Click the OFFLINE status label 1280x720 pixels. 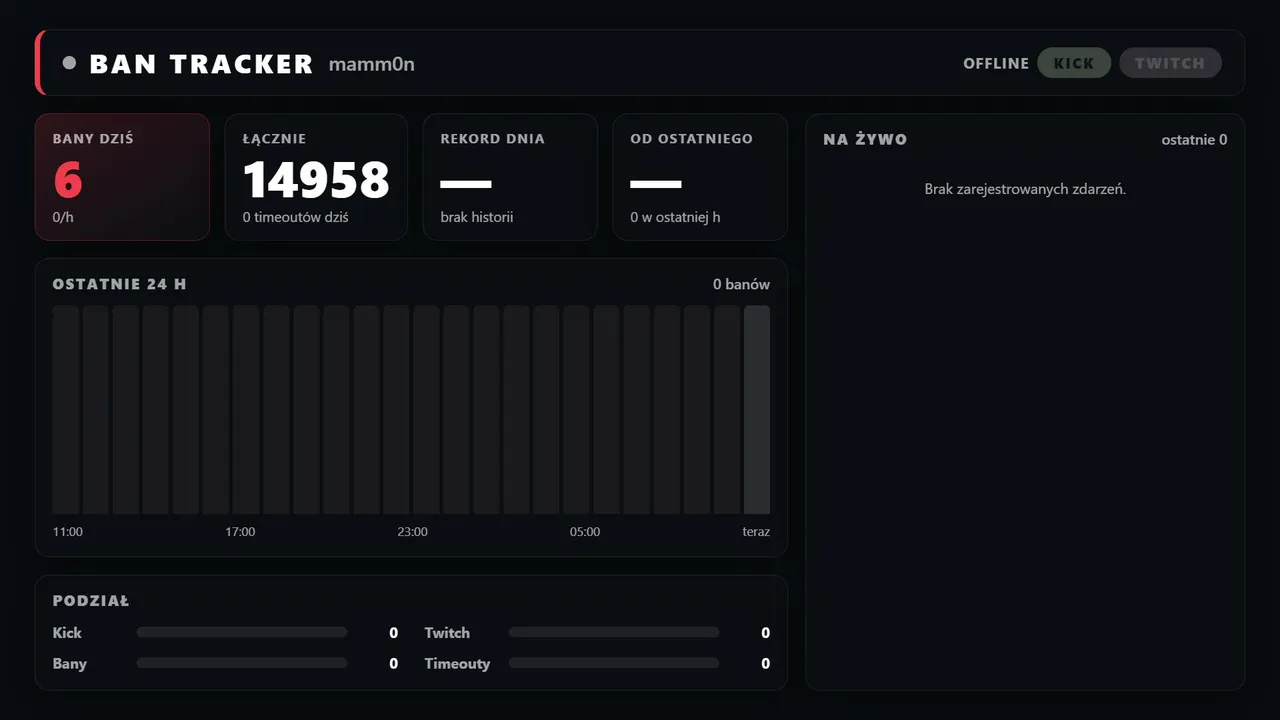tap(996, 63)
